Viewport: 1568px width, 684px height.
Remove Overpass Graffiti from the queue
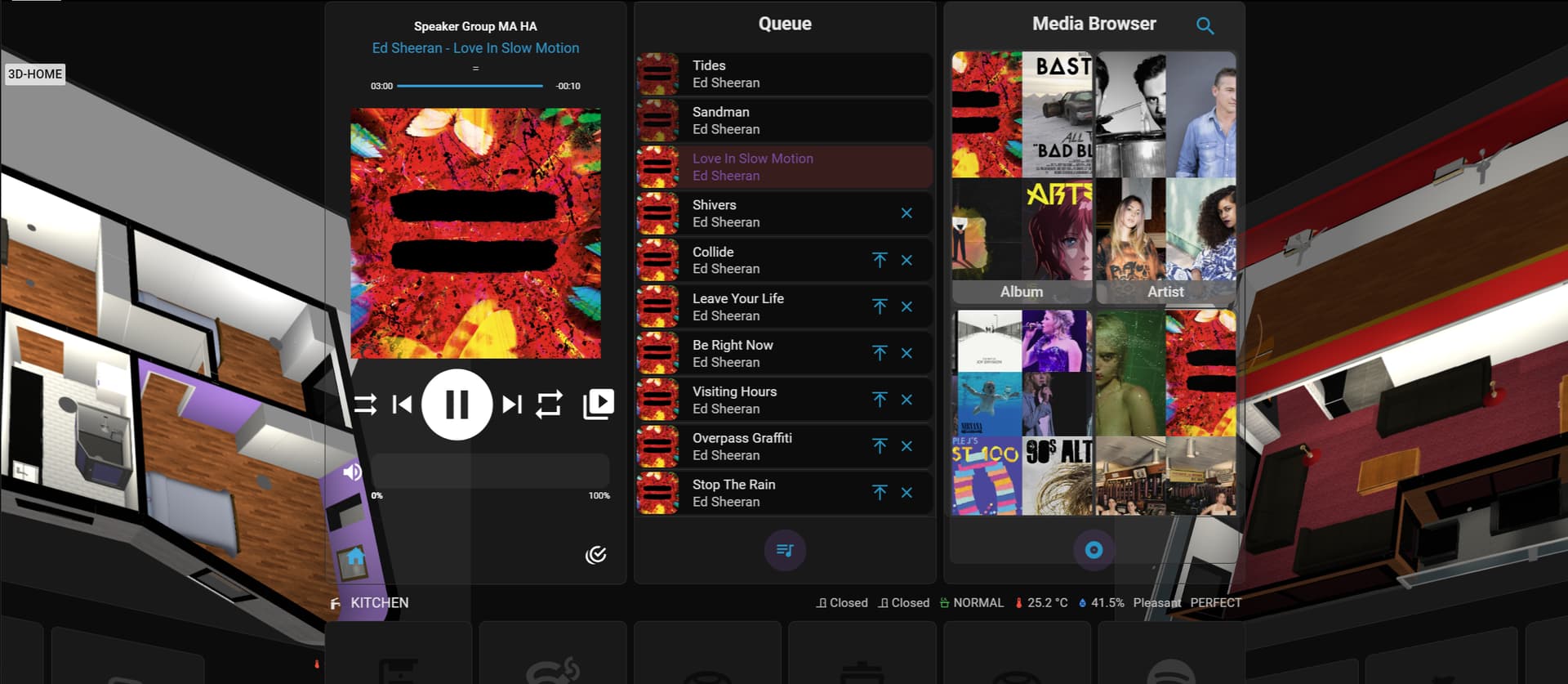[x=906, y=446]
